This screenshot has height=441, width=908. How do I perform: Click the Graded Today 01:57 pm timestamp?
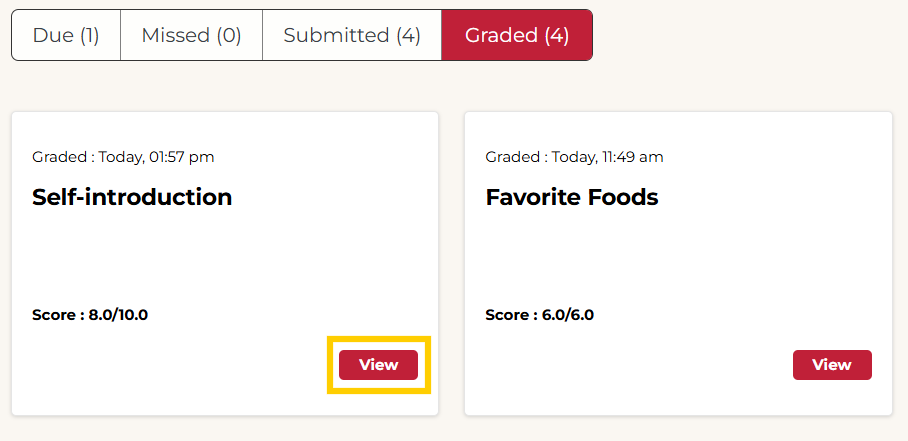(123, 157)
